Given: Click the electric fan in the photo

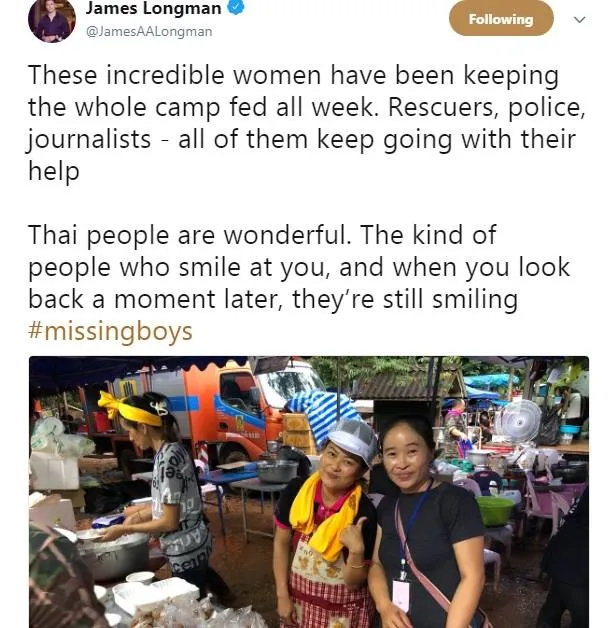Looking at the screenshot, I should (518, 421).
